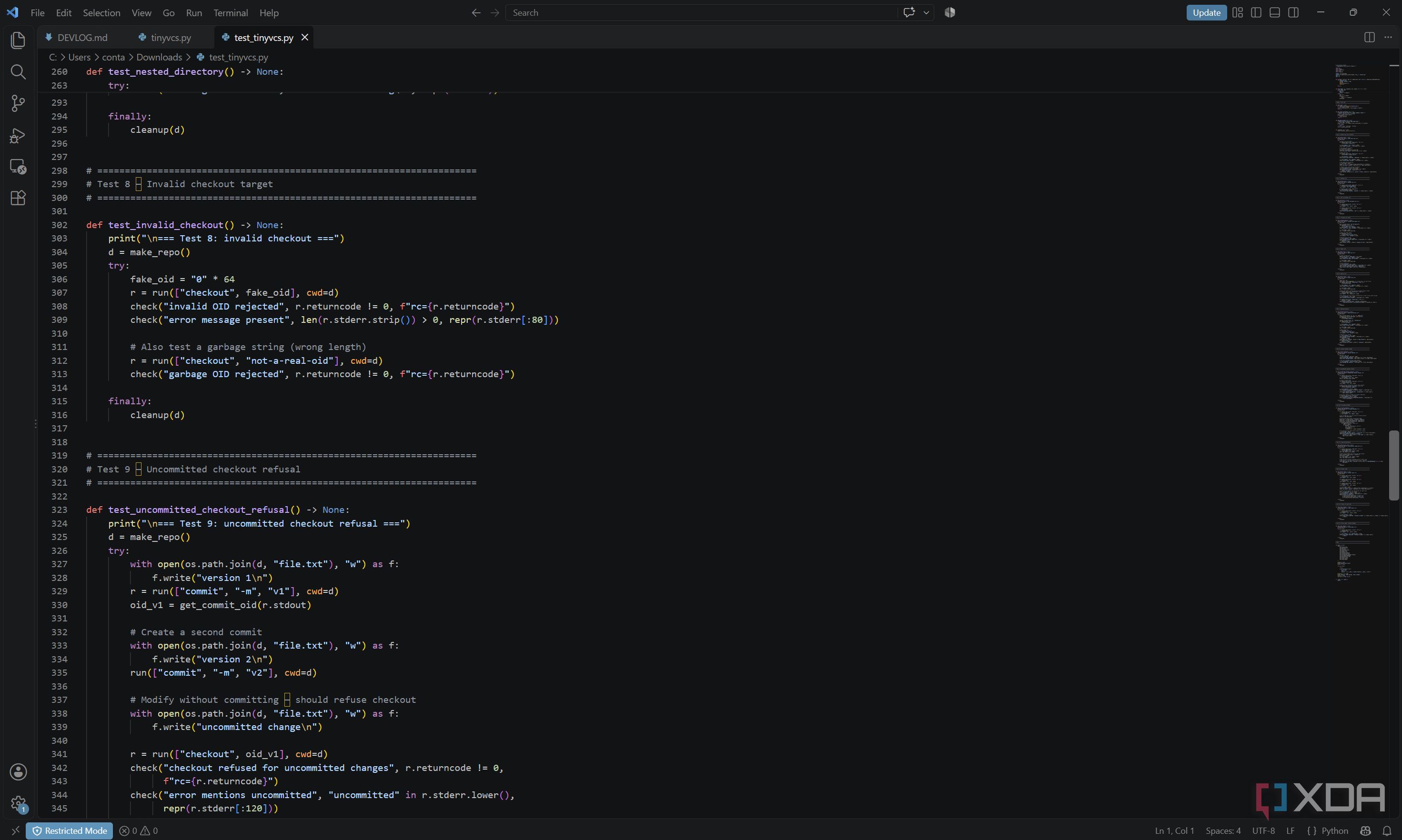Open the Copilot chat icon
This screenshot has height=840, width=1402.
(909, 12)
